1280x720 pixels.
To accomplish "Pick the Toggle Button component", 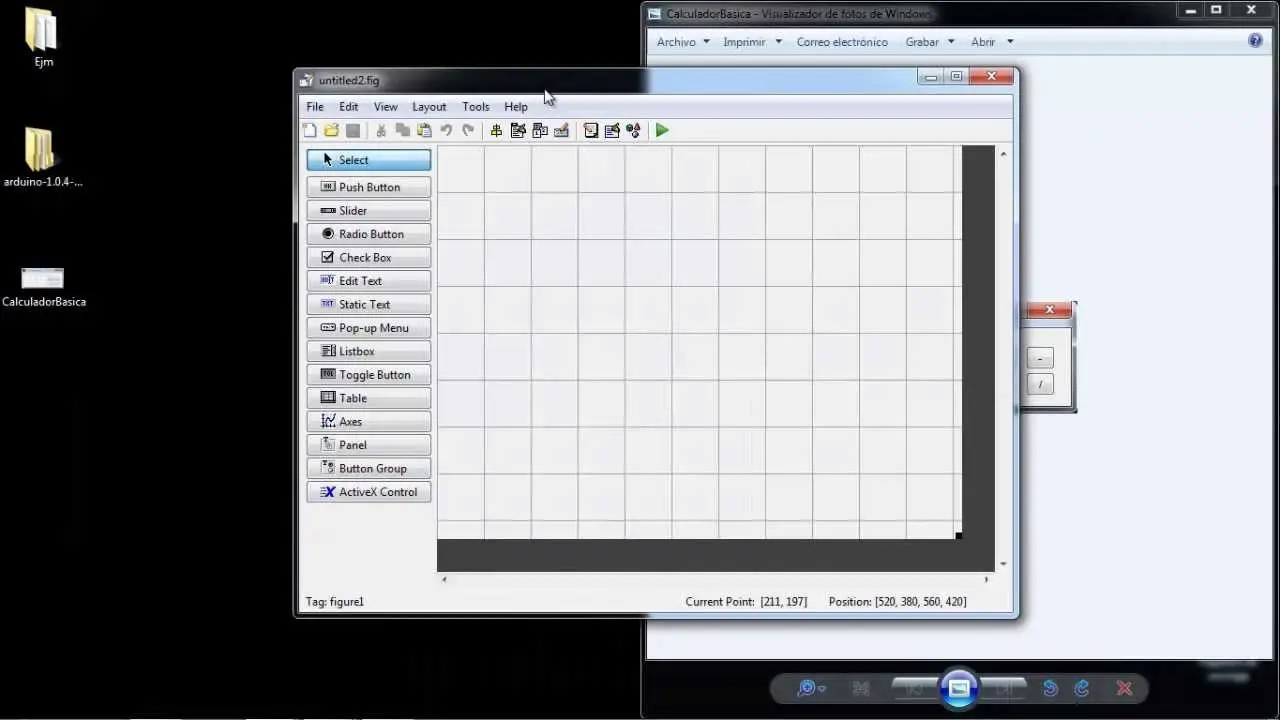I will tap(369, 374).
